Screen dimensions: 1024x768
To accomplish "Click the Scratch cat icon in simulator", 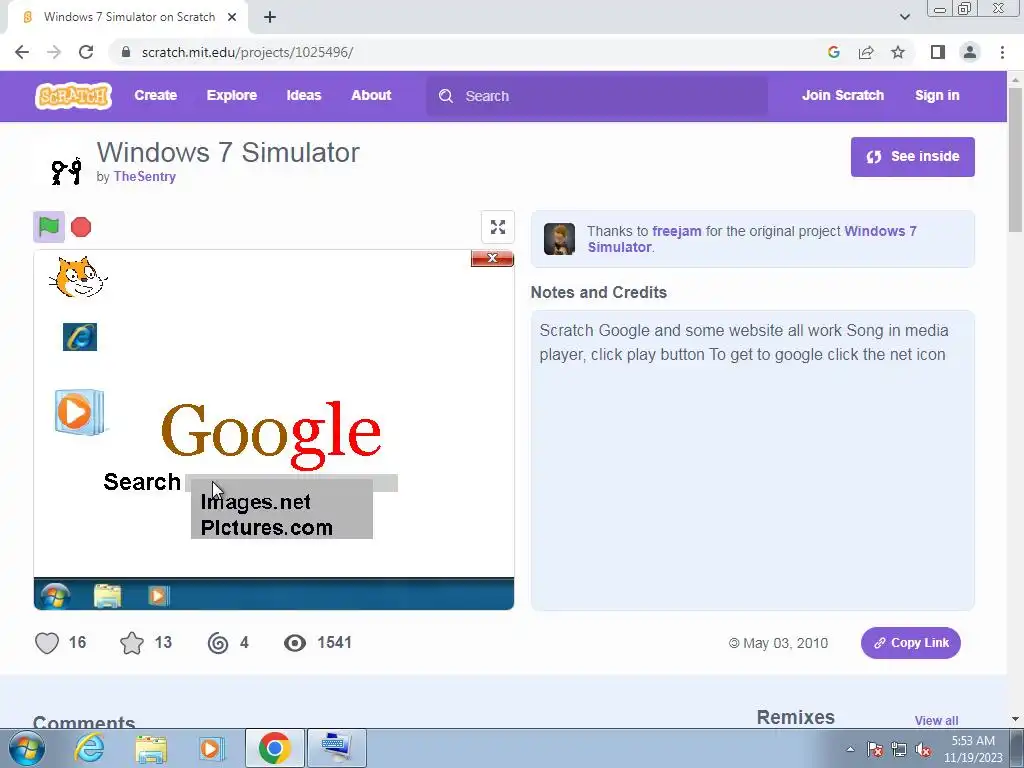I will [78, 277].
